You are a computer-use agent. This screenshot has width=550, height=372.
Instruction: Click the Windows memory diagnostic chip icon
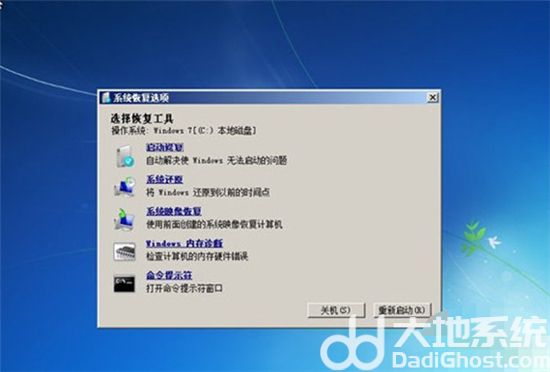click(125, 251)
